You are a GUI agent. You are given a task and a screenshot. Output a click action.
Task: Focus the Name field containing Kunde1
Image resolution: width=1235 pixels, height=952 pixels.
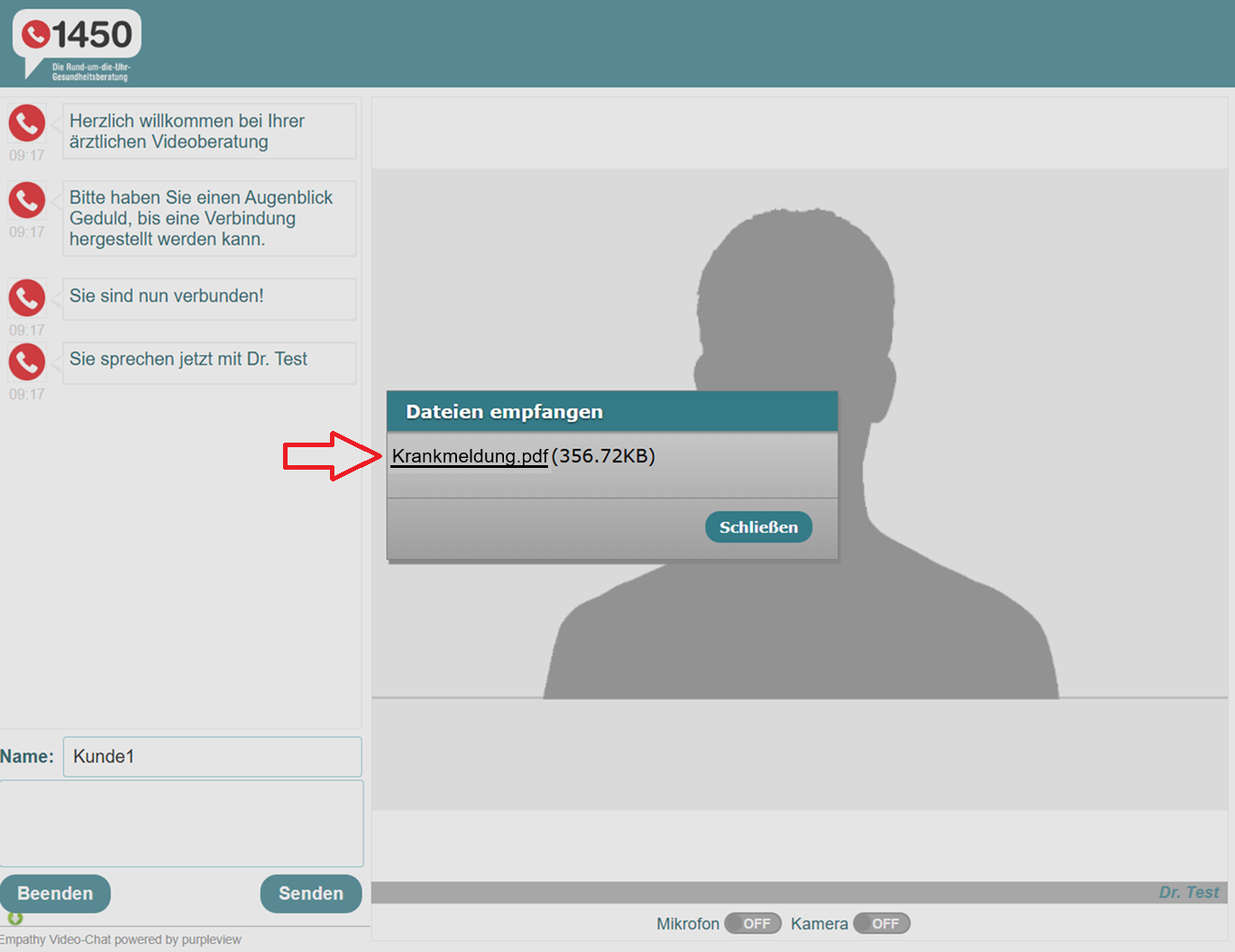[x=212, y=756]
